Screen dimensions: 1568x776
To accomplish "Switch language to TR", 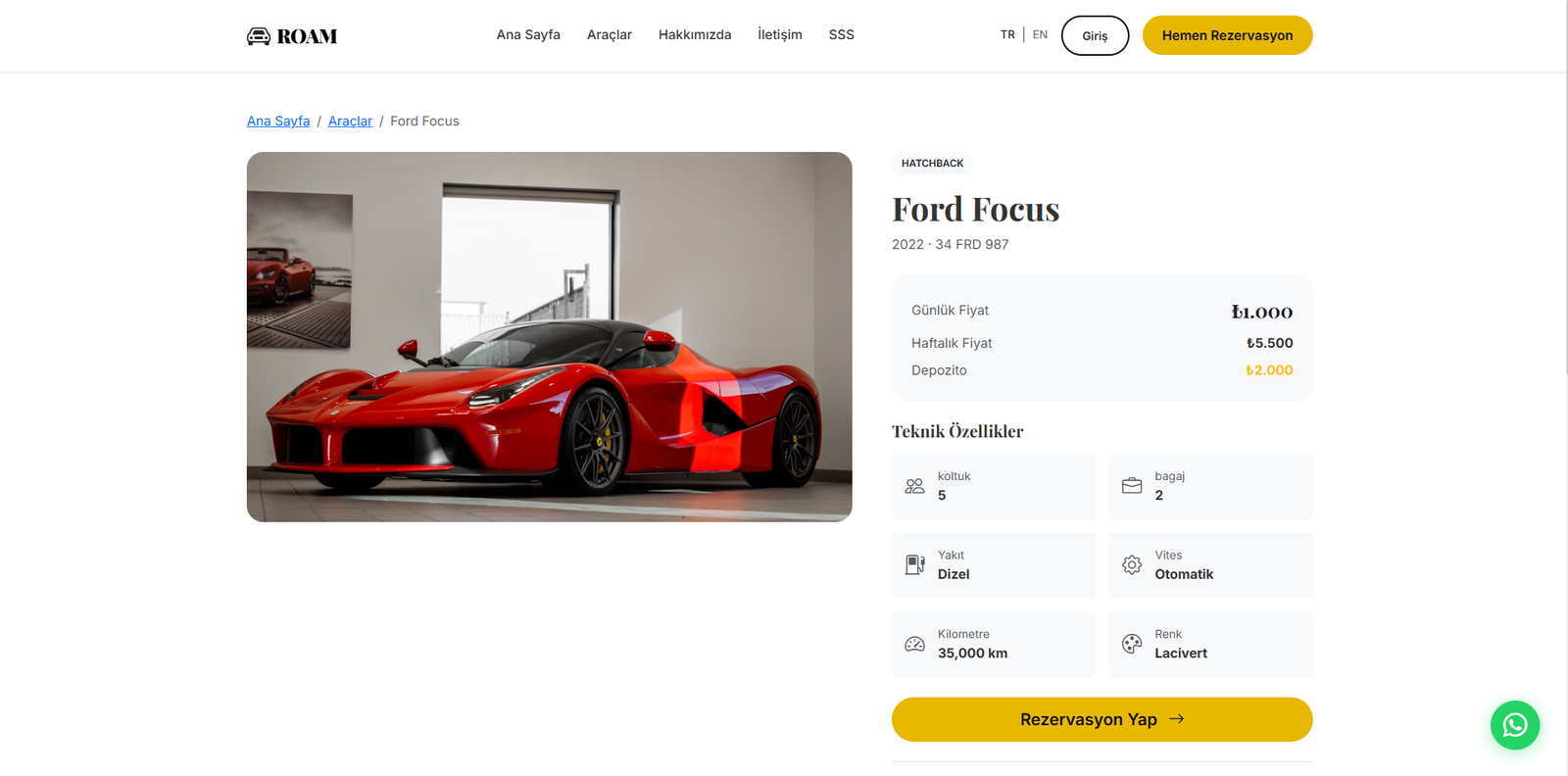I will pyautogui.click(x=1007, y=35).
